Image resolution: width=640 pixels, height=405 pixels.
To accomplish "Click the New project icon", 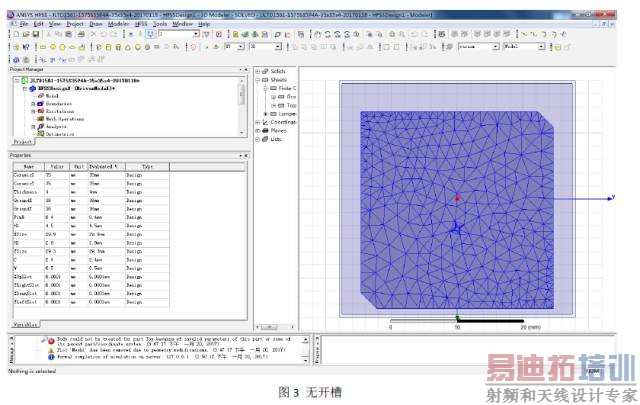I will pyautogui.click(x=16, y=34).
